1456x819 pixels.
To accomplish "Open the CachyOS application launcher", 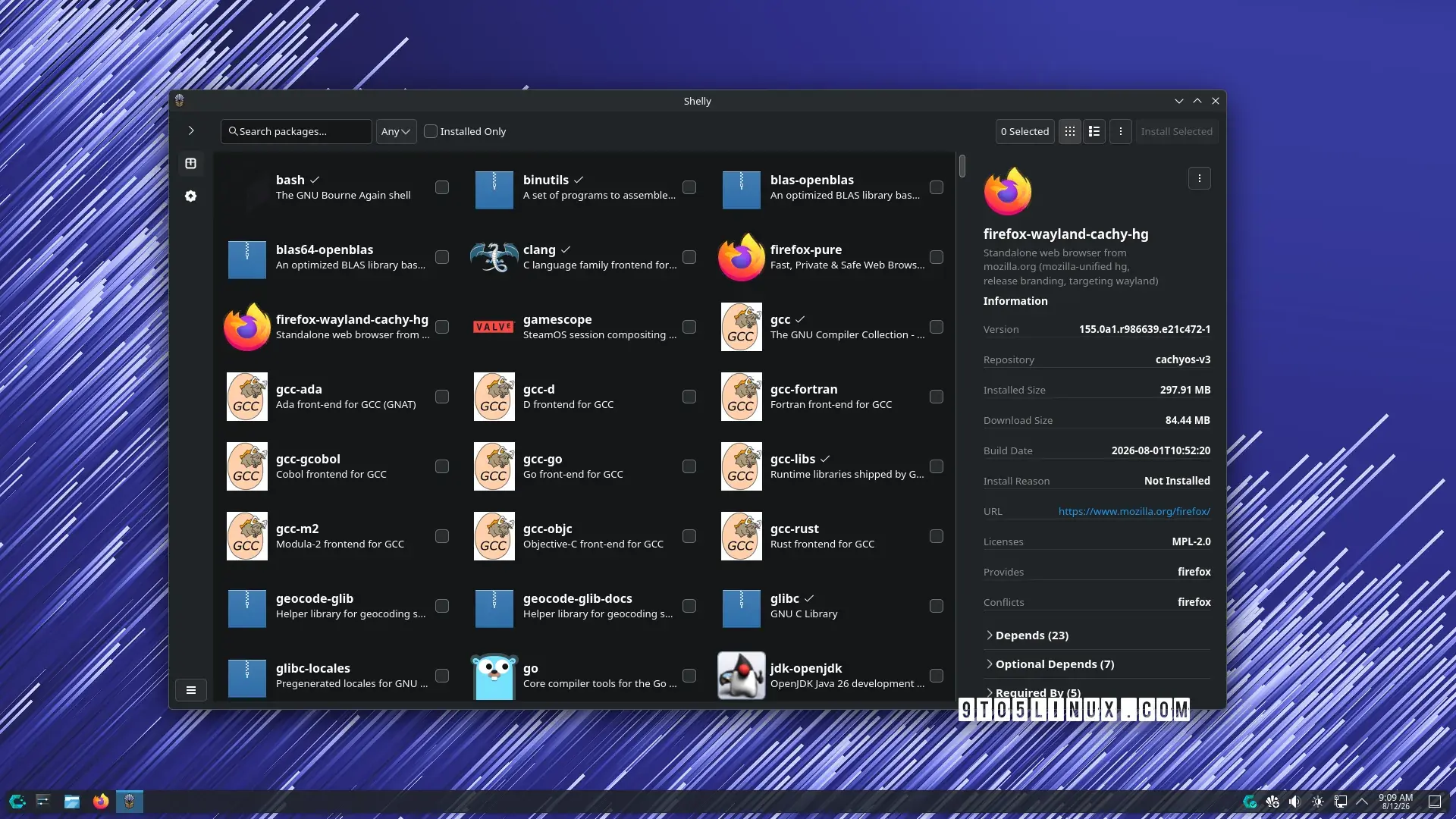I will pos(17,802).
